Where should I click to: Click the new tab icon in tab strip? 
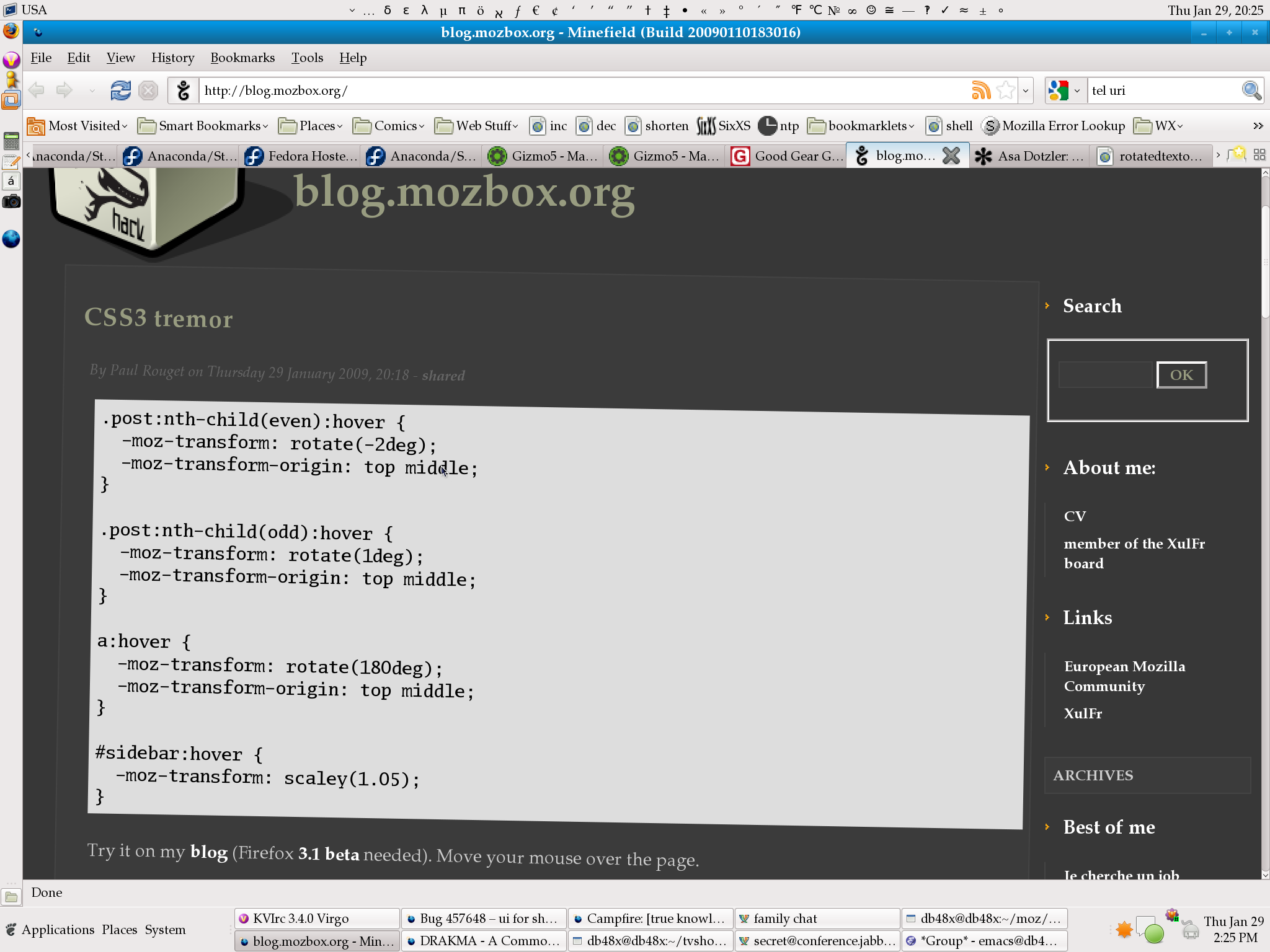coord(1237,154)
